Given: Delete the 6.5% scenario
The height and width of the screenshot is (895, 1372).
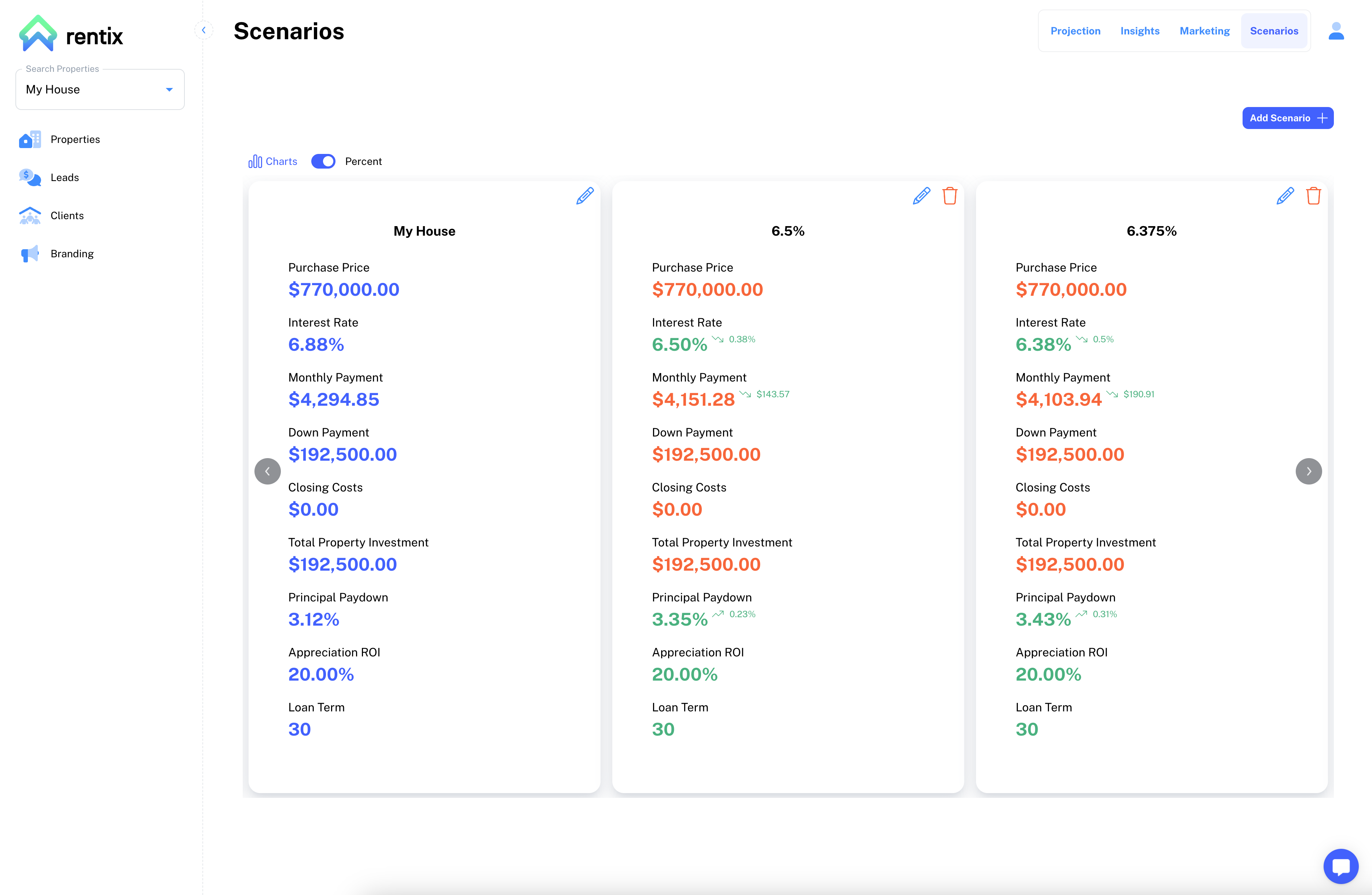Looking at the screenshot, I should click(x=950, y=196).
